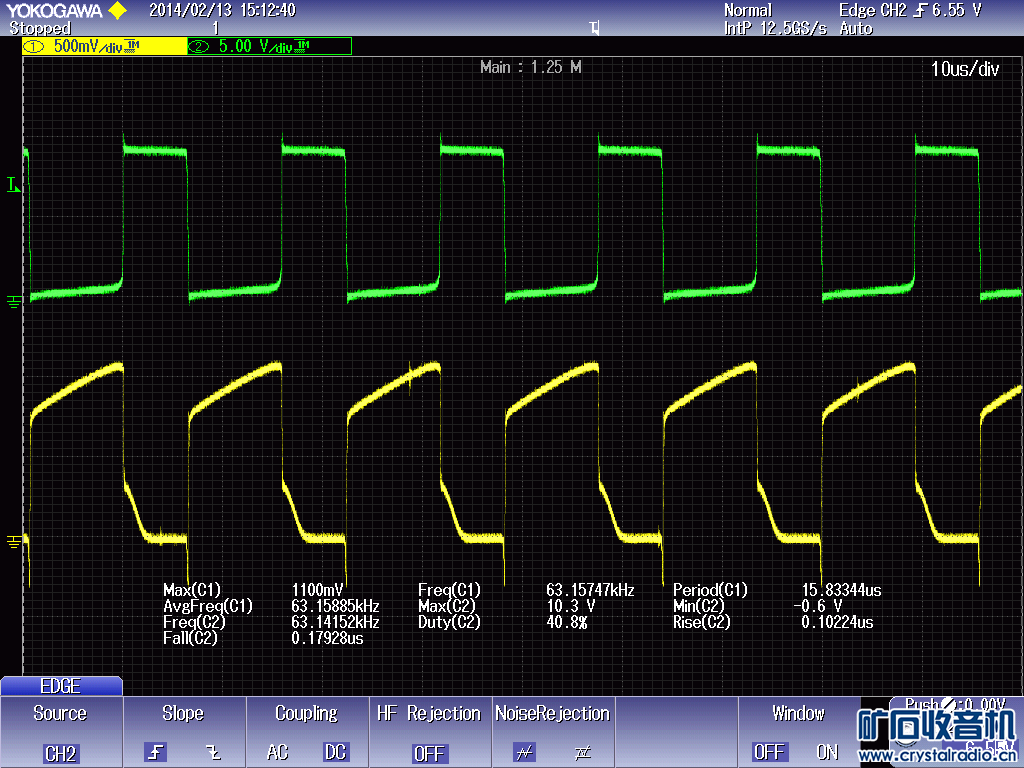Image resolution: width=1024 pixels, height=768 pixels.
Task: Click the CH2 ground level marker
Action: click(x=14, y=301)
